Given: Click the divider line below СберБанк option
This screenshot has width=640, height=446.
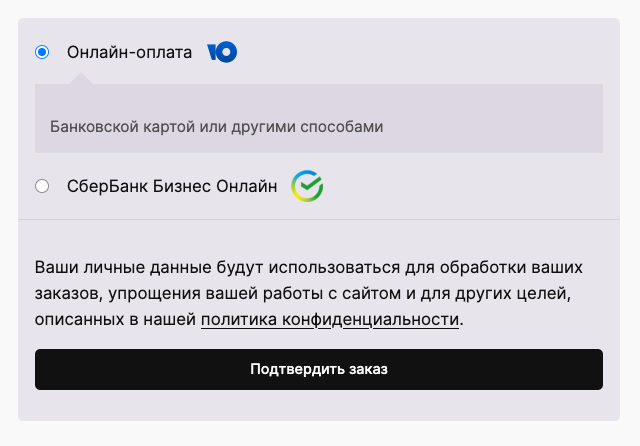Looking at the screenshot, I should pos(319,219).
